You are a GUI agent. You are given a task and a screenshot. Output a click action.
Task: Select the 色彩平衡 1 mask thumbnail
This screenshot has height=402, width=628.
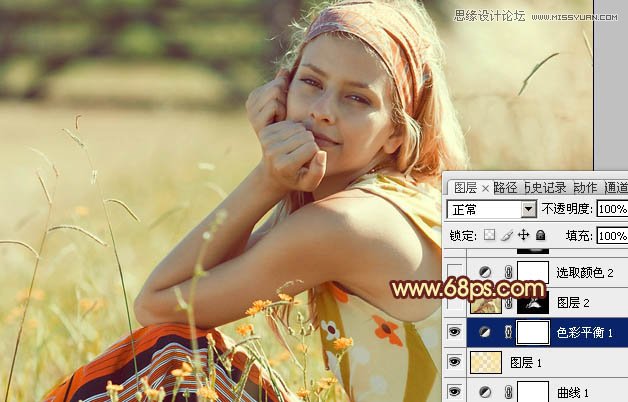[x=533, y=332]
